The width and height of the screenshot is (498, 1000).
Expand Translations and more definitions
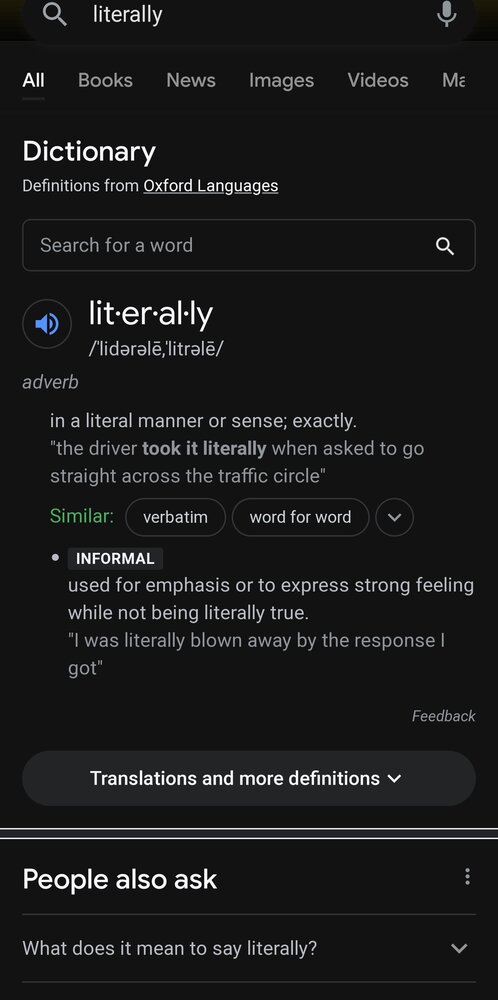[x=249, y=778]
